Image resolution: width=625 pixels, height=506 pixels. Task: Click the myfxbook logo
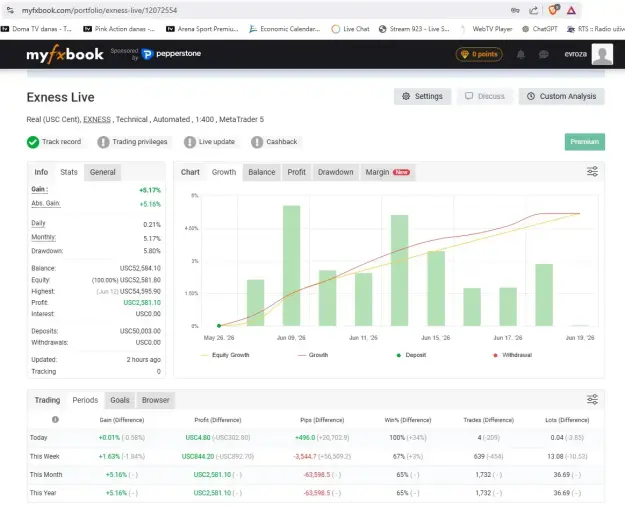coord(65,54)
